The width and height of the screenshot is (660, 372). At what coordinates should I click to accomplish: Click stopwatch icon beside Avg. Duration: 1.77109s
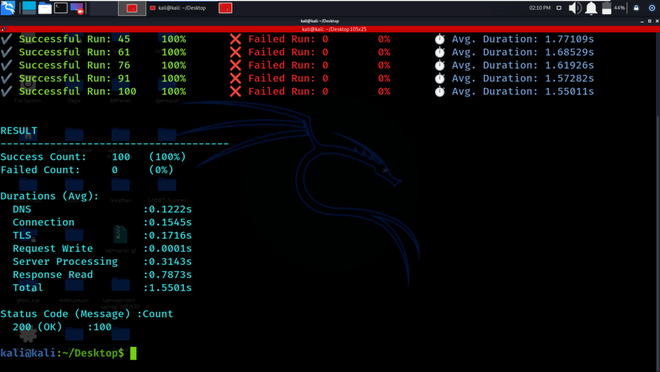coord(439,39)
